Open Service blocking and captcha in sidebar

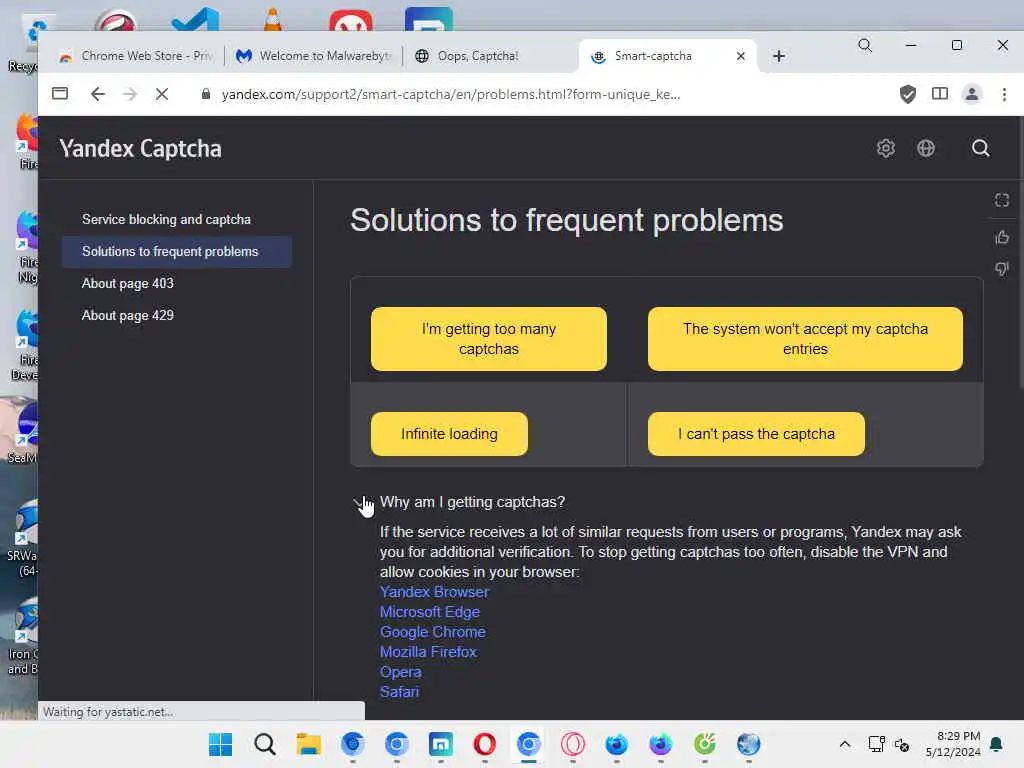pos(166,219)
